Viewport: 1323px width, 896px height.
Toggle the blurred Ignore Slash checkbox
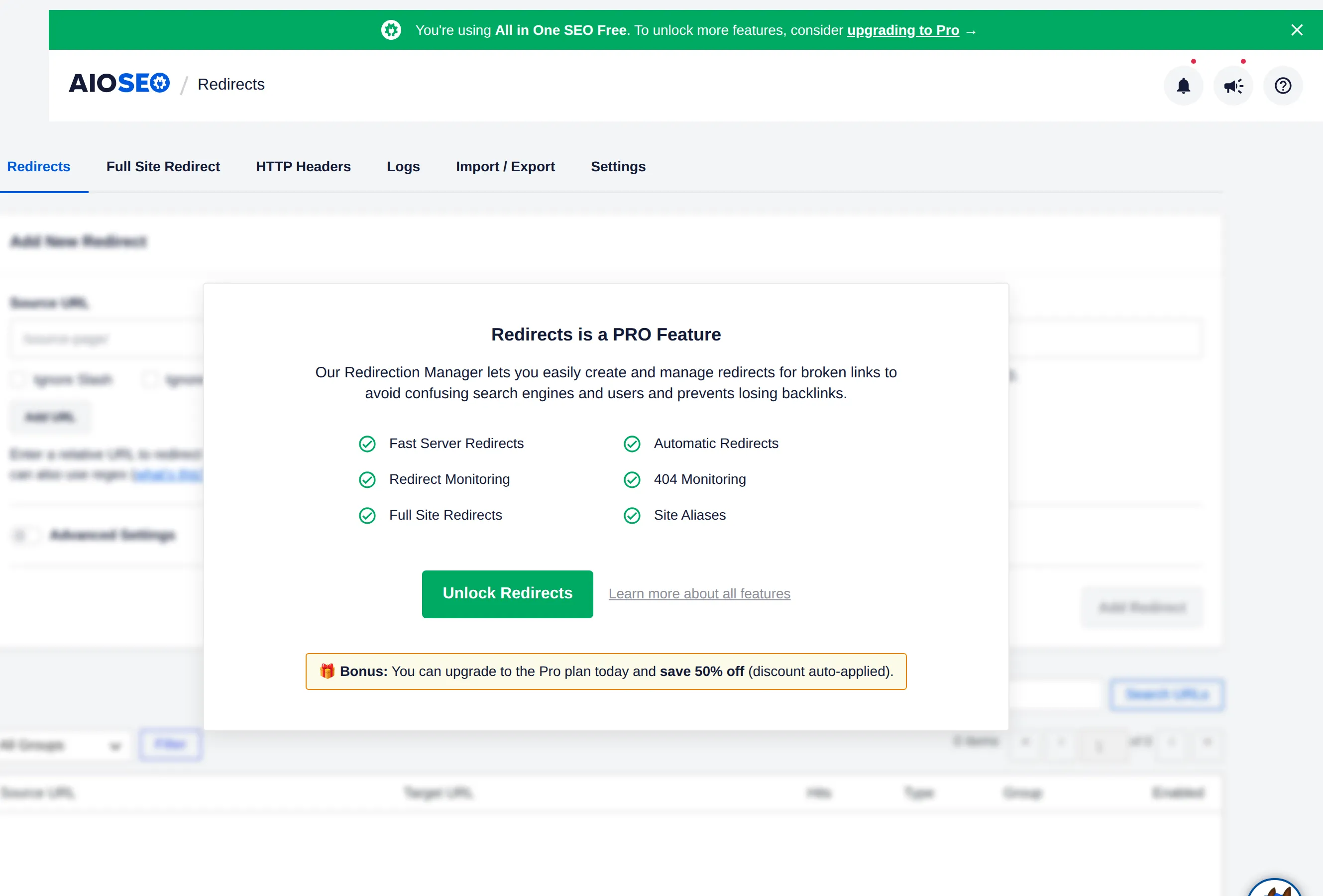click(x=17, y=380)
